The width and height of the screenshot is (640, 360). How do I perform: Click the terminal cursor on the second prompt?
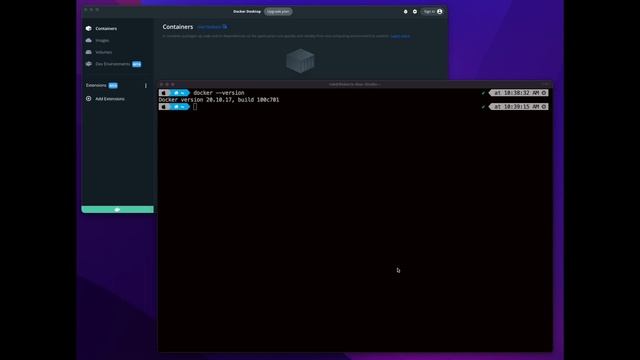(x=195, y=107)
